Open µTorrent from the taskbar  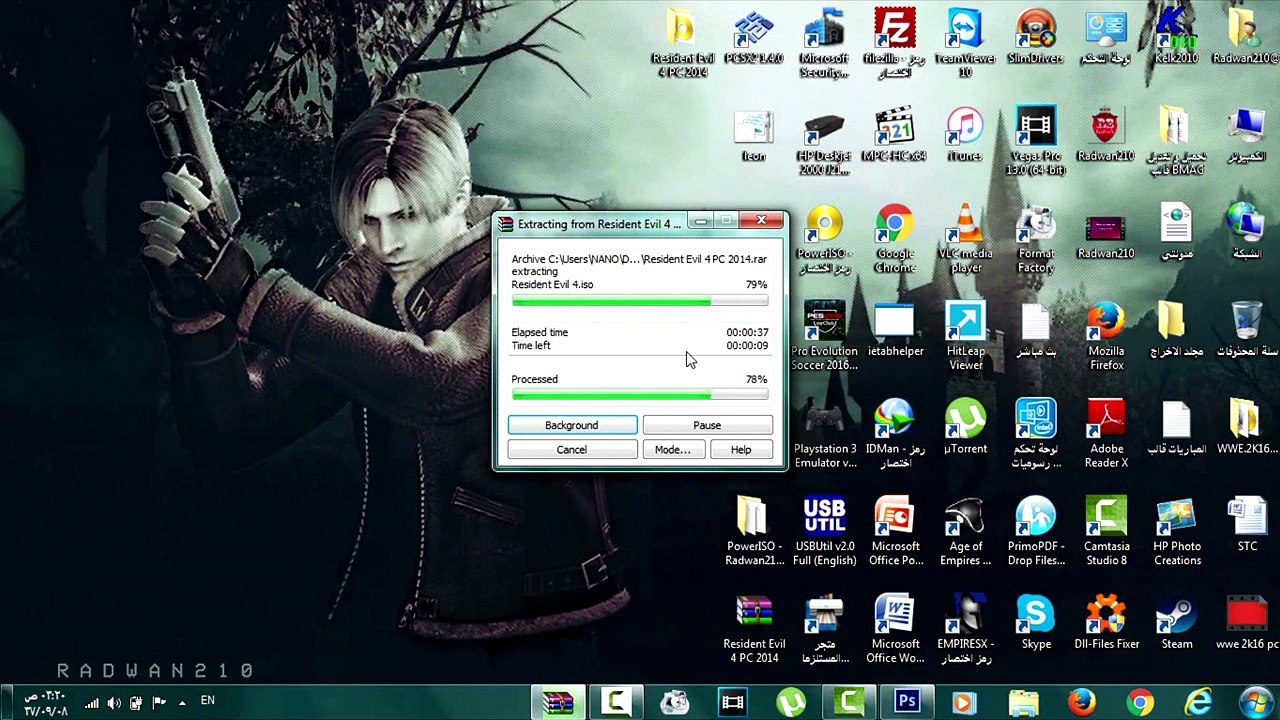792,702
